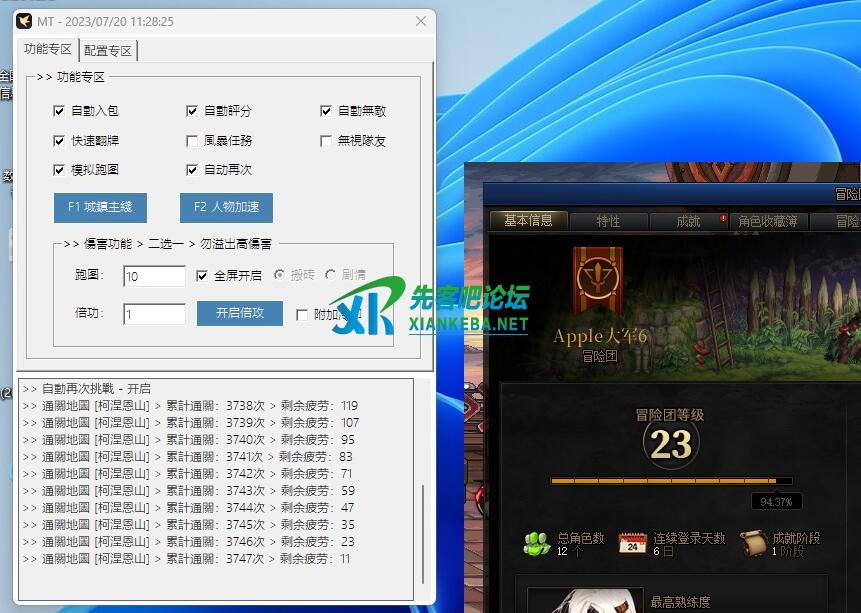
Task: Switch to the 配置专区 tab
Action: pyautogui.click(x=108, y=50)
